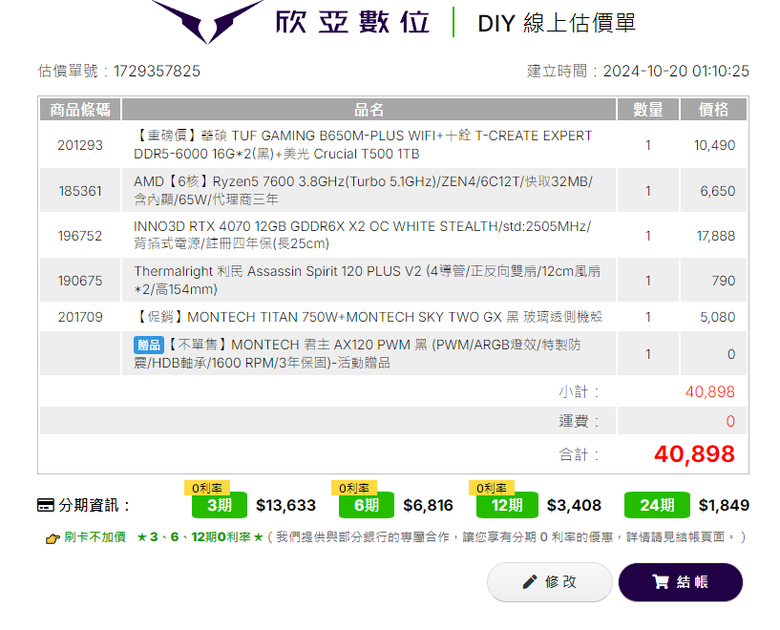Click the 合計 label
This screenshot has height=630, width=780.
[579, 454]
